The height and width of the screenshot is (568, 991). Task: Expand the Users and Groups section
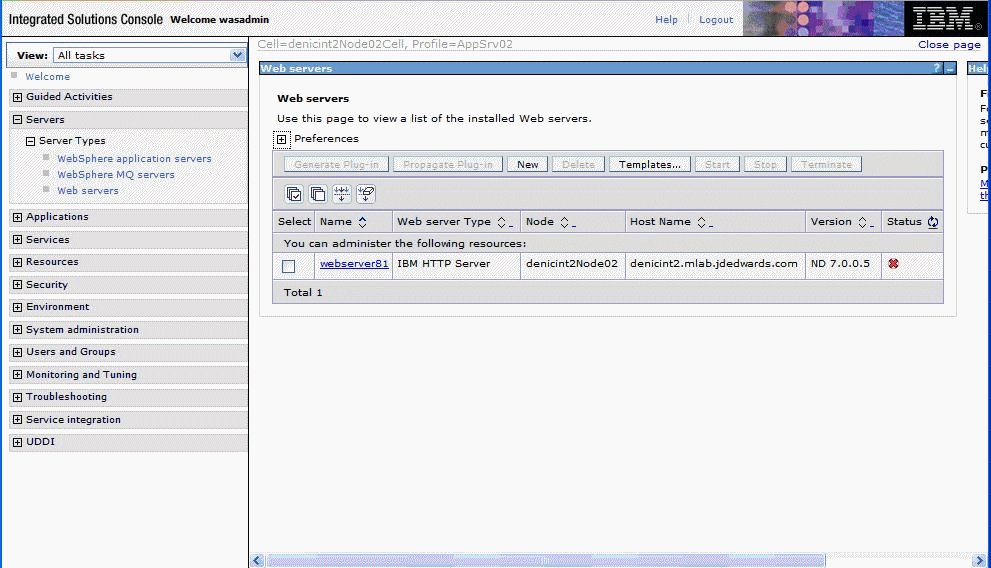tap(18, 352)
